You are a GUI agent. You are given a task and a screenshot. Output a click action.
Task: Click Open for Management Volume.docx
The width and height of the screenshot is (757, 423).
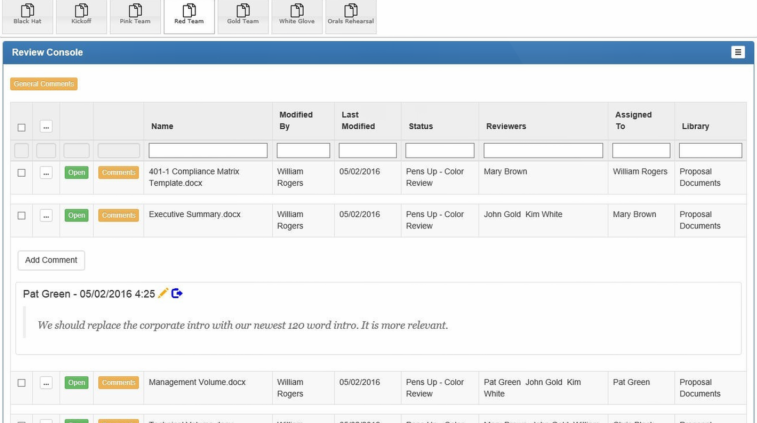pos(76,382)
